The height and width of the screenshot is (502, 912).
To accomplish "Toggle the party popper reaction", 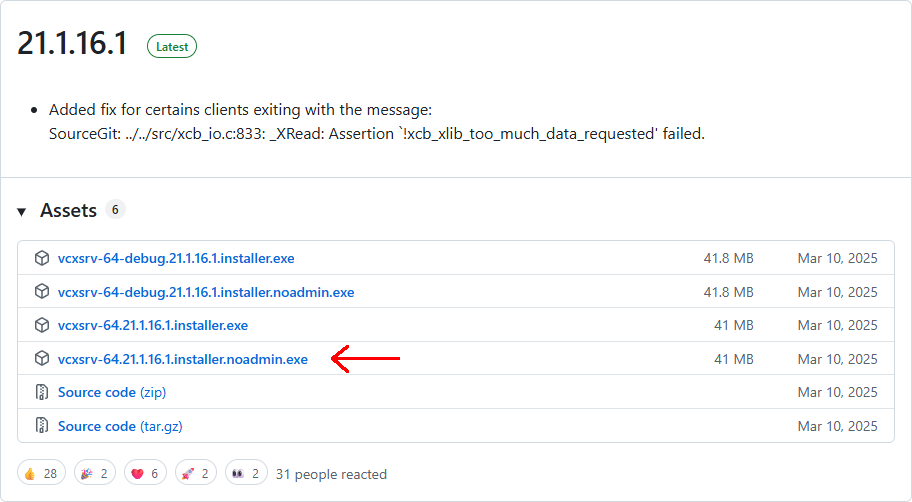I will click(95, 473).
